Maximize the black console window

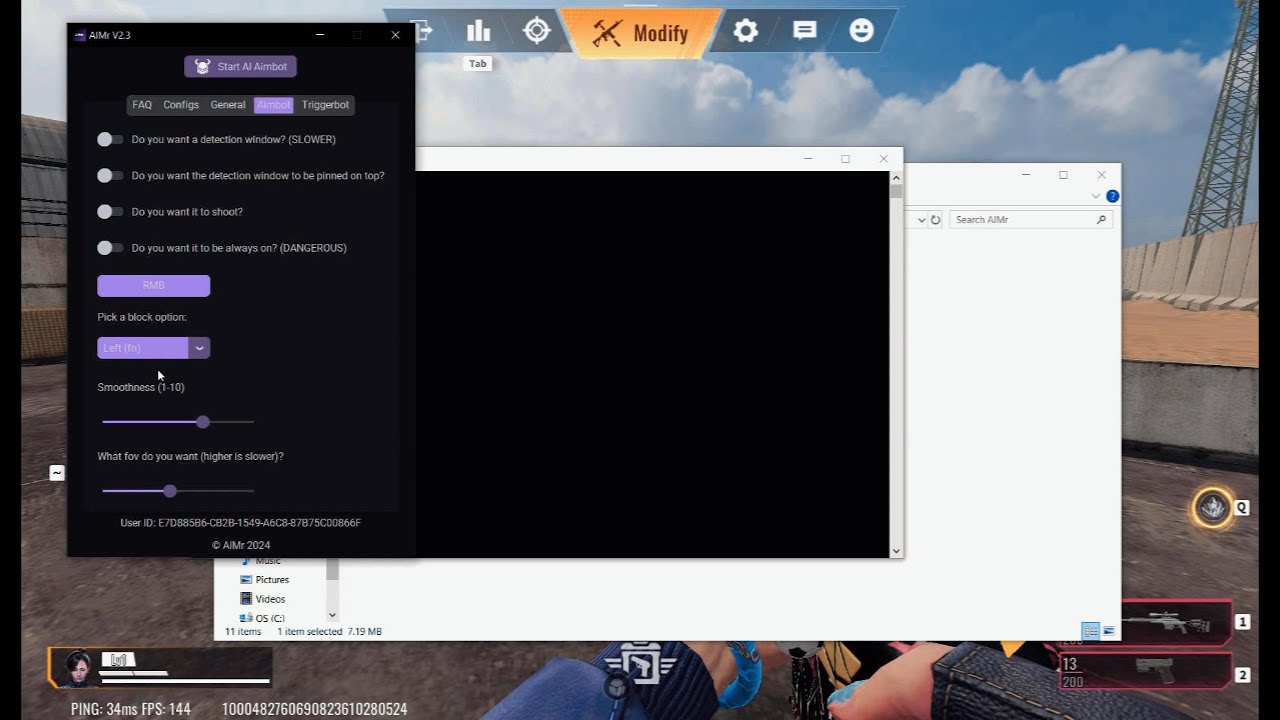point(845,159)
